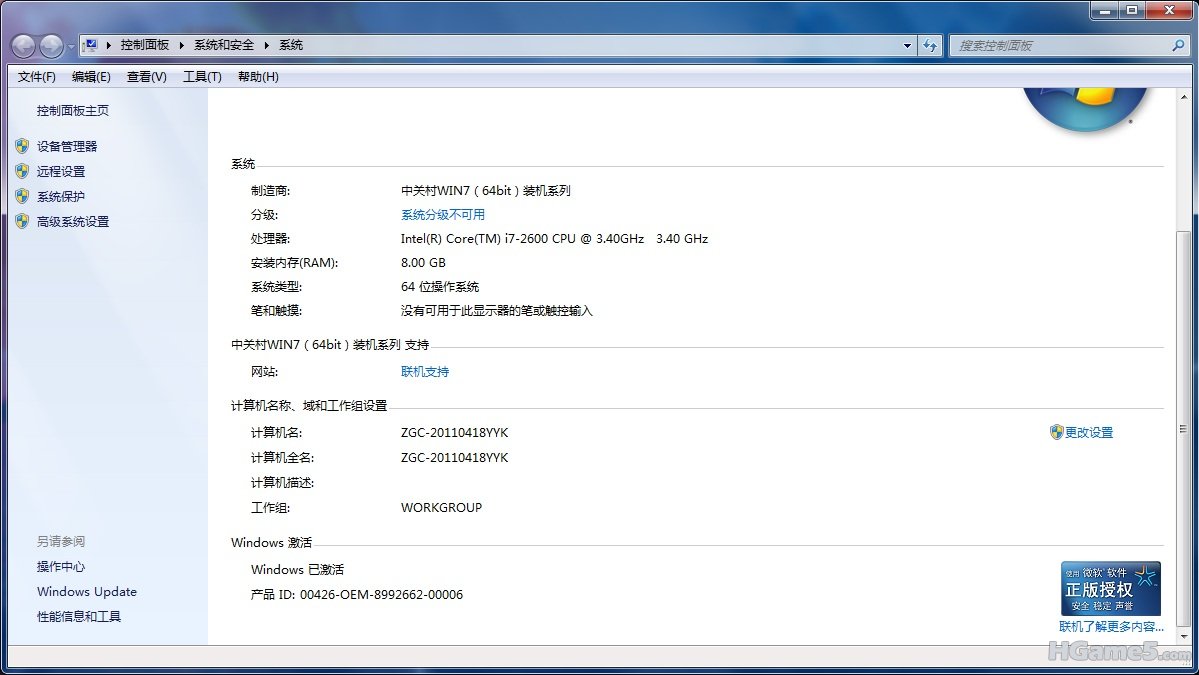Click the 正版授权 genuine software badge
Viewport: 1199px width, 675px height.
1111,589
